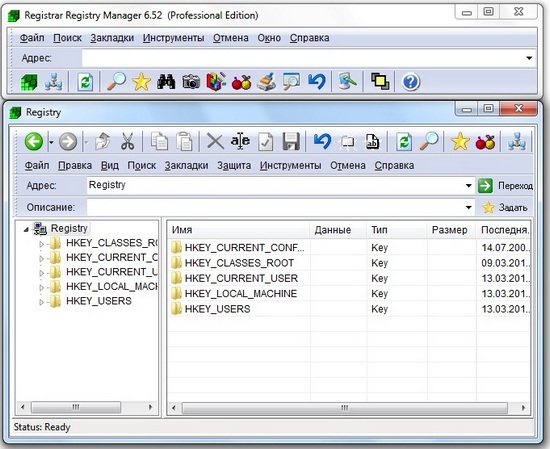Viewport: 550px width, 449px height.
Task: Expand HKEY_LOCAL_MACHINE in the tree
Action: pos(41,288)
